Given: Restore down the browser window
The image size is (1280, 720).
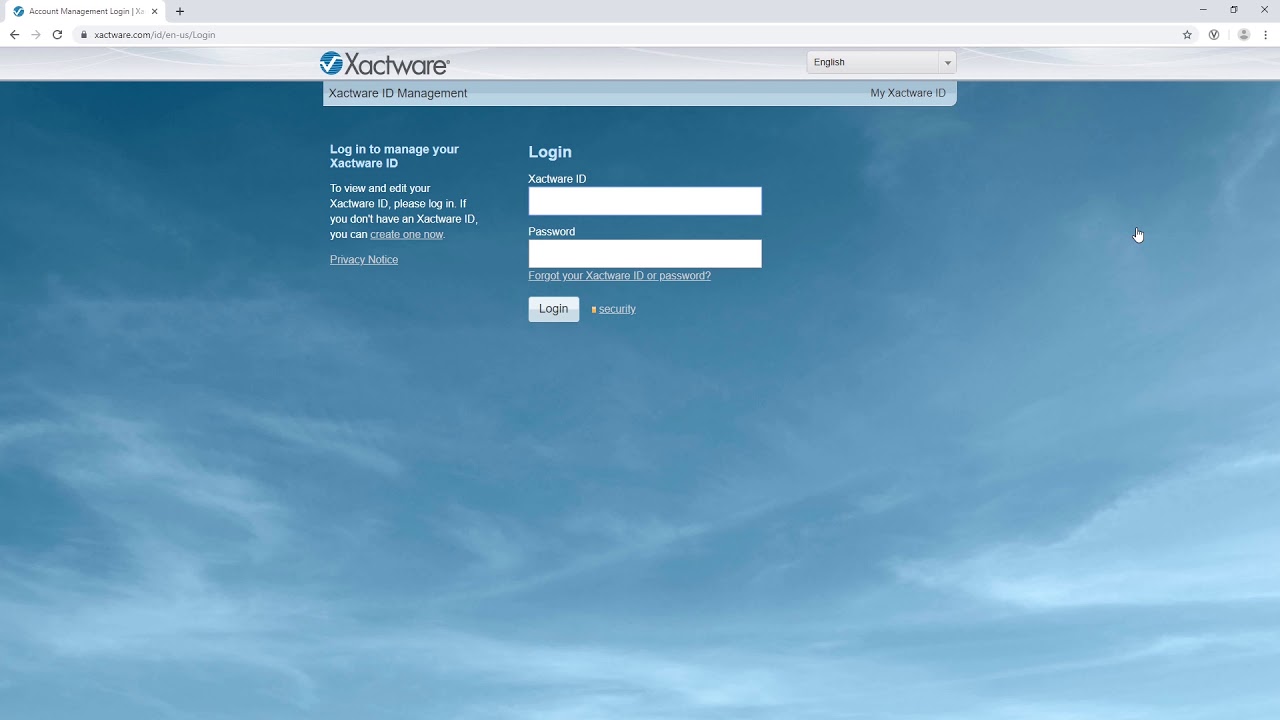Looking at the screenshot, I should (1234, 10).
